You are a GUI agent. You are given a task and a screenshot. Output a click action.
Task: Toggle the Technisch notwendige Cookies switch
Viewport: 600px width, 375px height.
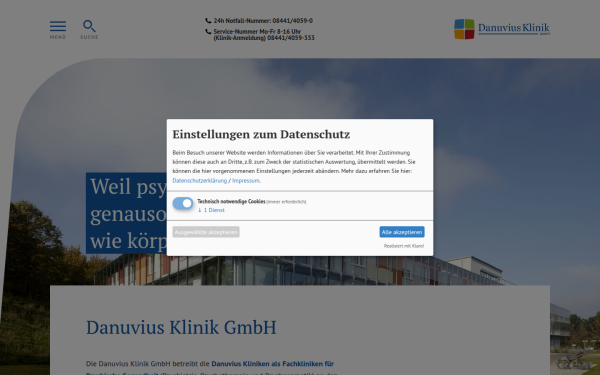183,203
